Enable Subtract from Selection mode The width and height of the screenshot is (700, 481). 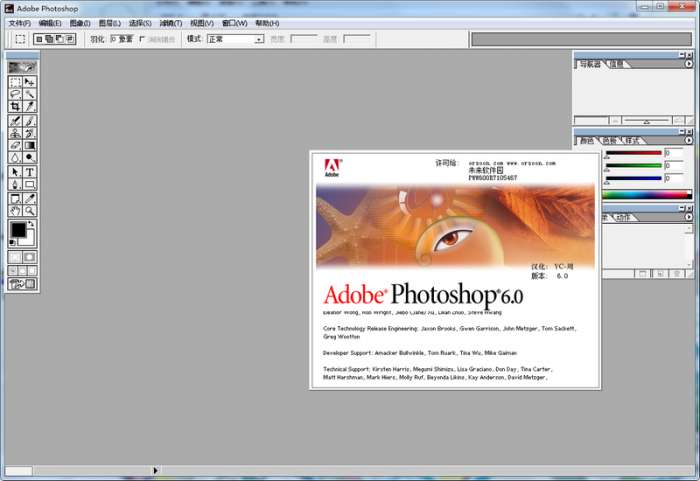point(59,39)
